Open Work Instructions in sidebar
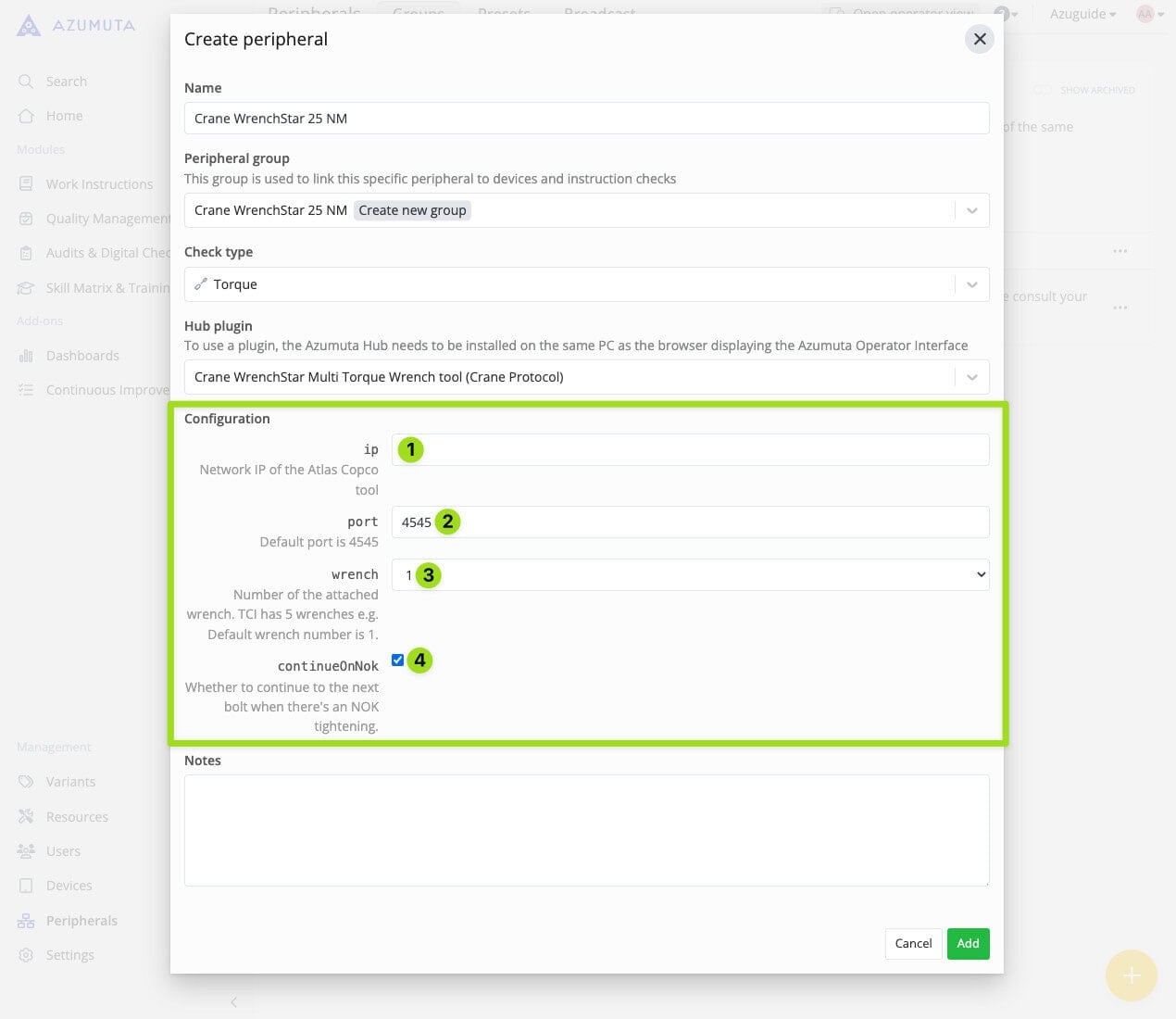The width and height of the screenshot is (1176, 1019). click(x=99, y=184)
